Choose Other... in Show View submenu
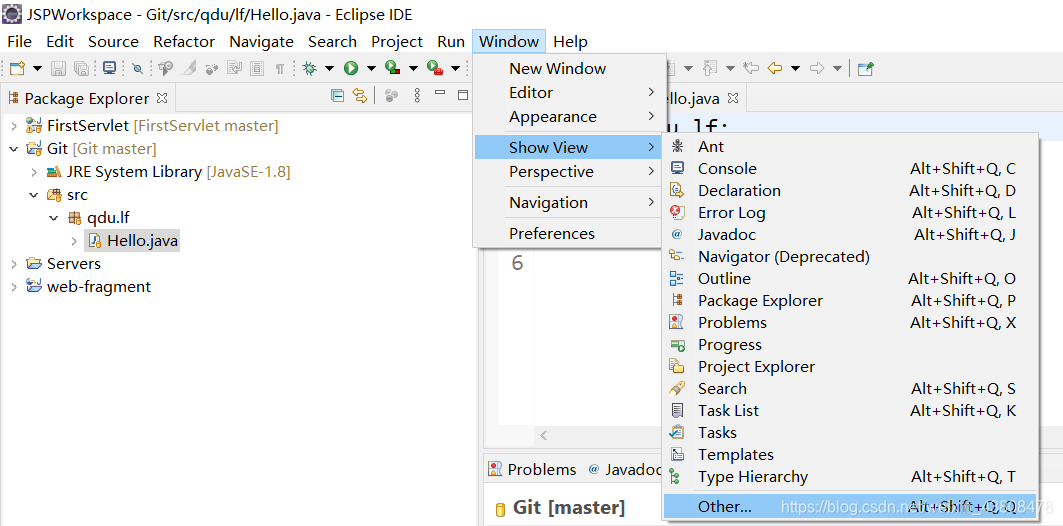1063x526 pixels. coord(850,506)
